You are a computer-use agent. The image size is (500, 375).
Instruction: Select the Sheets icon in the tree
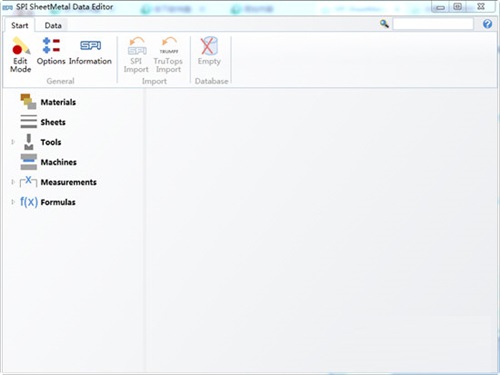(x=28, y=122)
